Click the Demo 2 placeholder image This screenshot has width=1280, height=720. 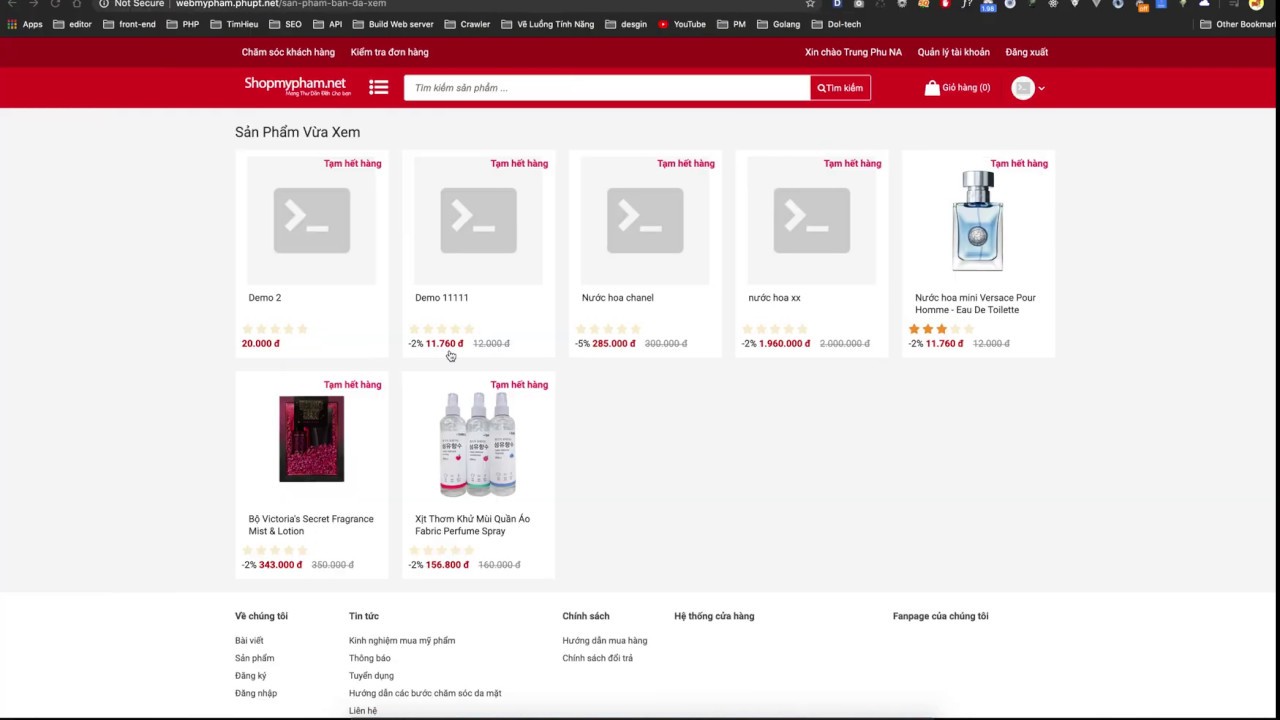pos(312,220)
